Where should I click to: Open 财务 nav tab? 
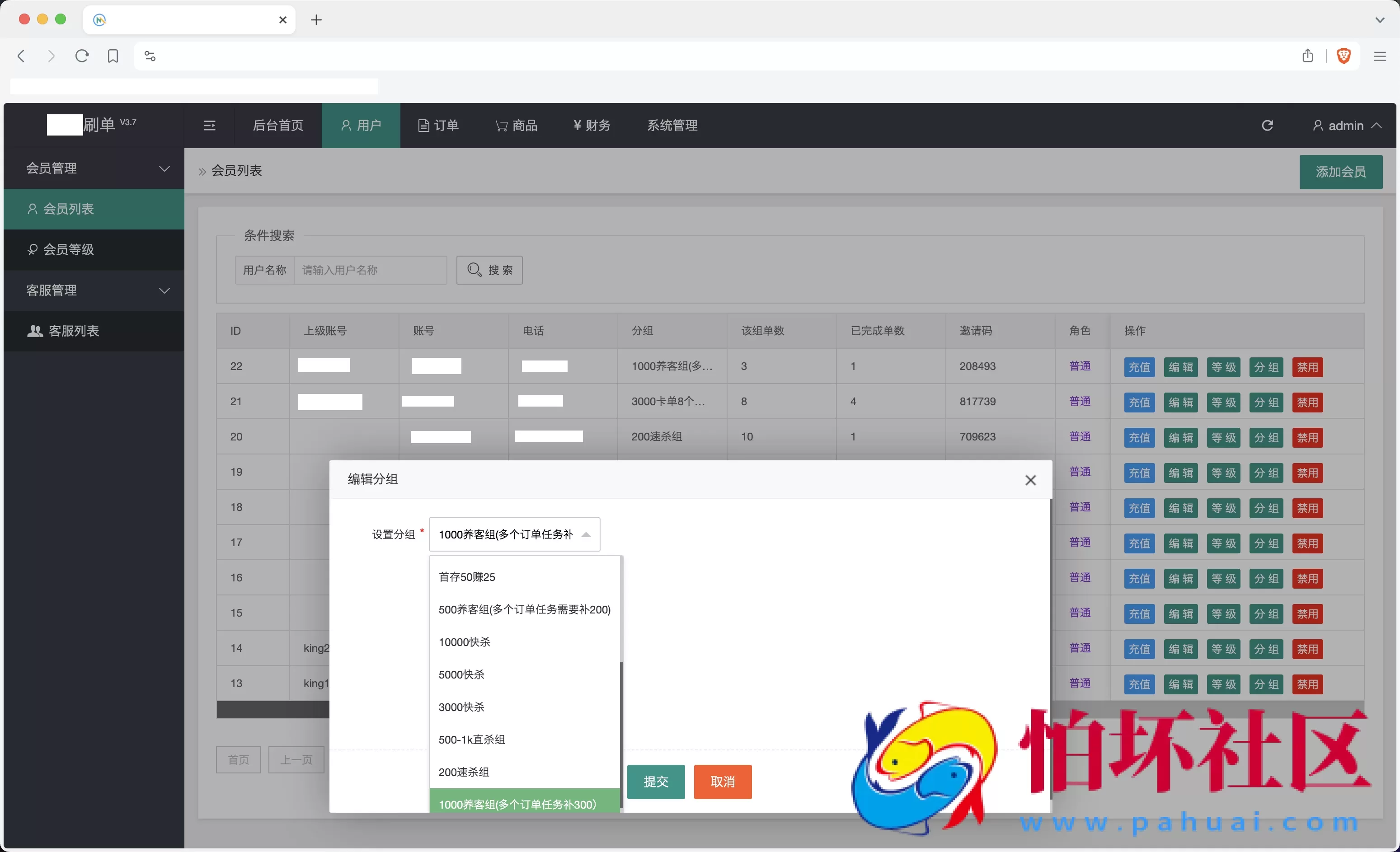click(x=592, y=126)
